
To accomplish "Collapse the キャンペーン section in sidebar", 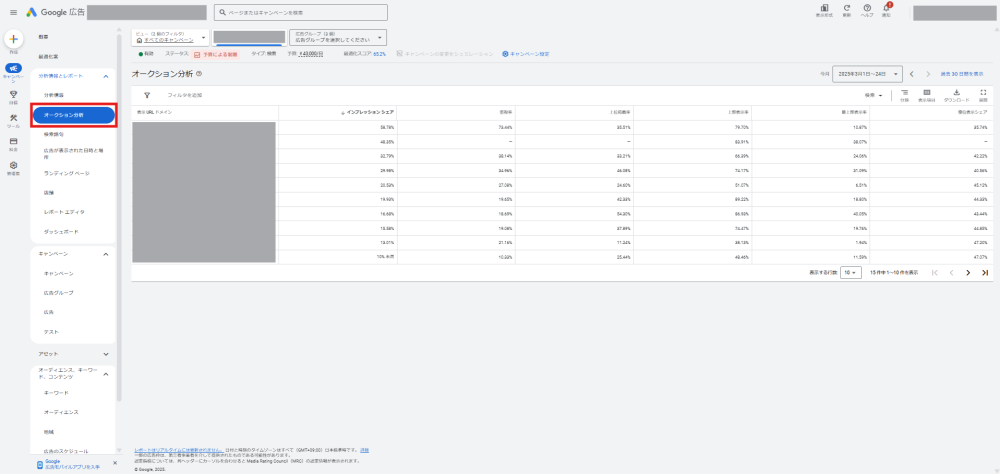I will coord(106,254).
